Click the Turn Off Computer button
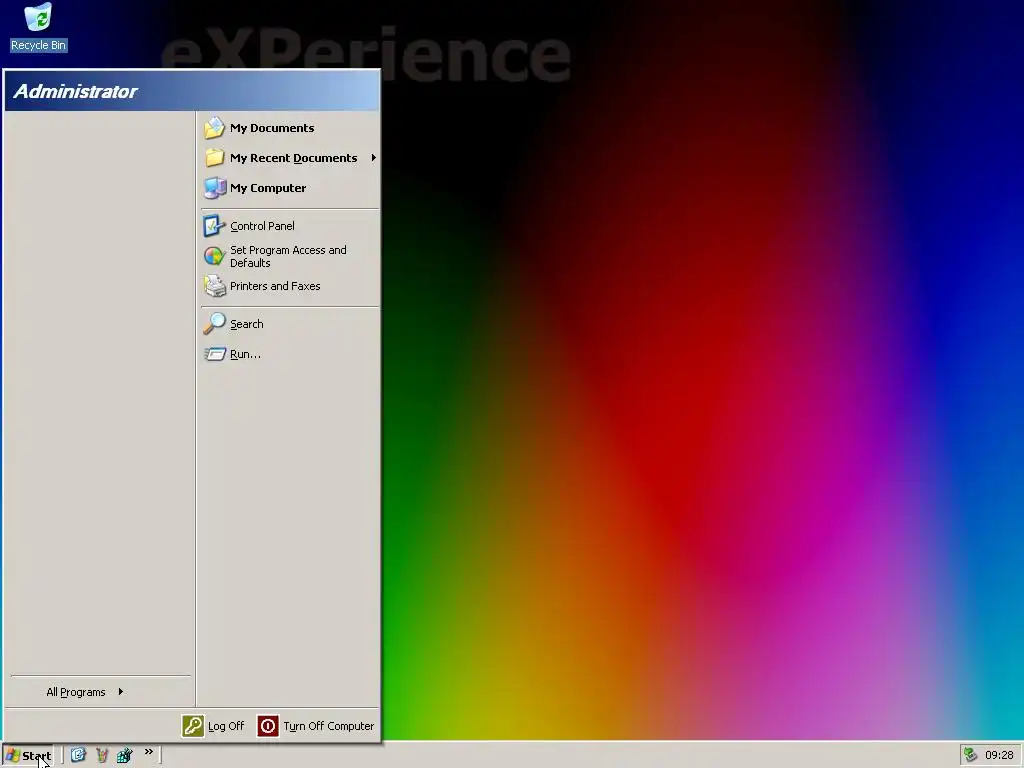Image resolution: width=1024 pixels, height=768 pixels. [x=316, y=726]
